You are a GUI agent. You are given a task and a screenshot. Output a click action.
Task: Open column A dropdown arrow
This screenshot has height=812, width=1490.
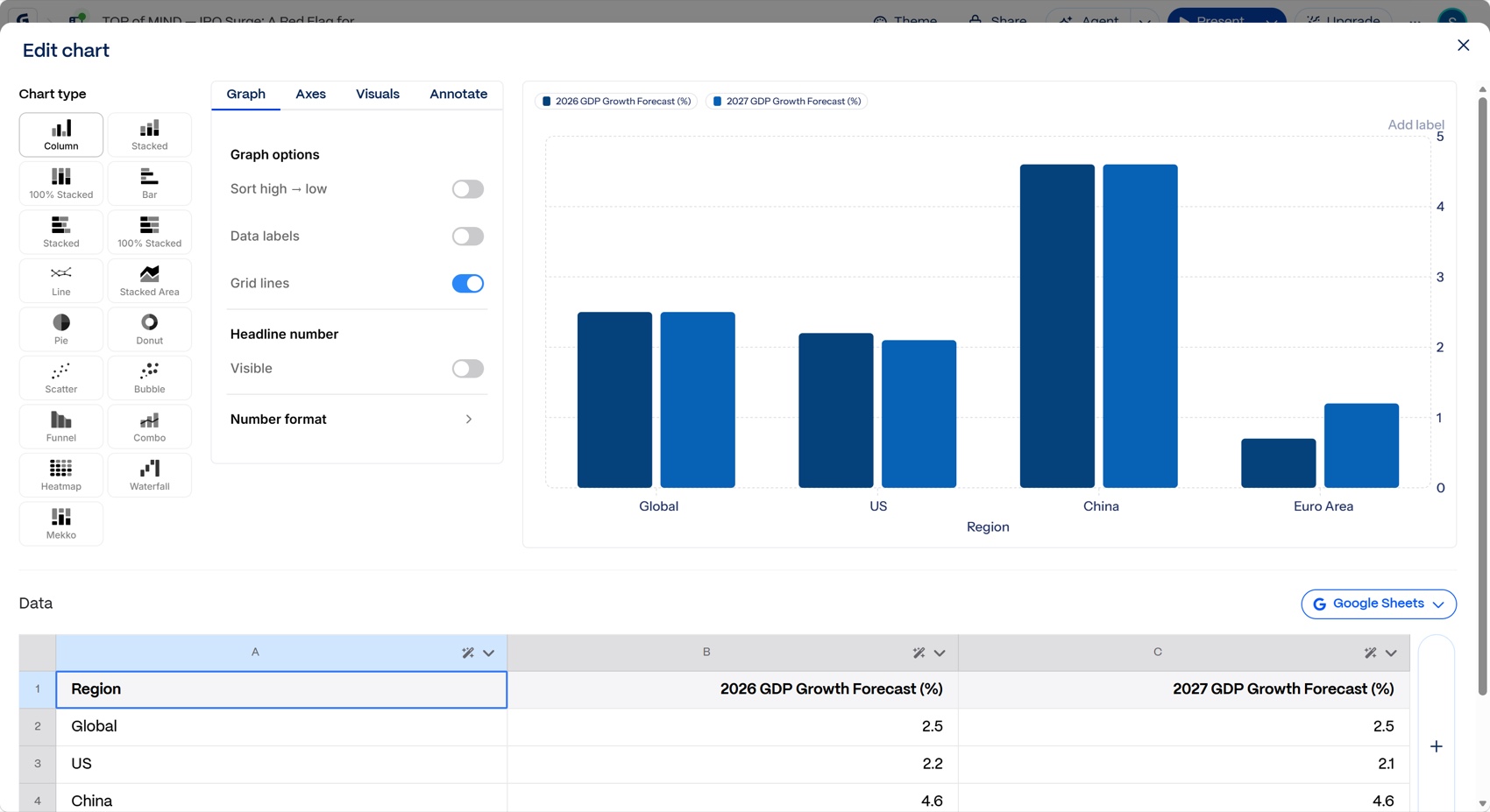tap(489, 653)
